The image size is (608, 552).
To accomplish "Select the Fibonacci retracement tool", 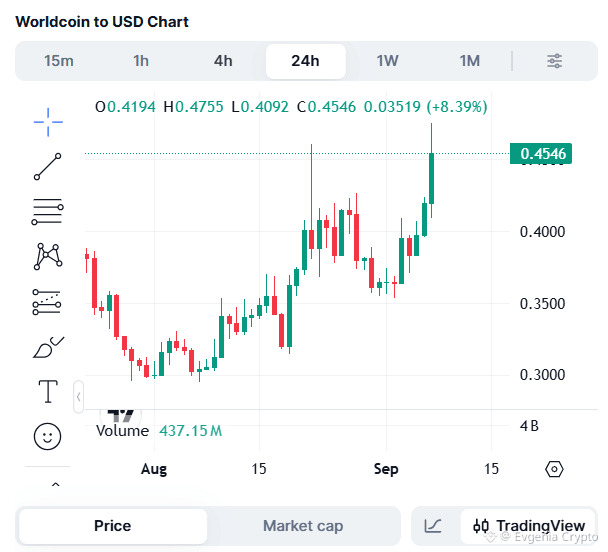I will [x=48, y=212].
